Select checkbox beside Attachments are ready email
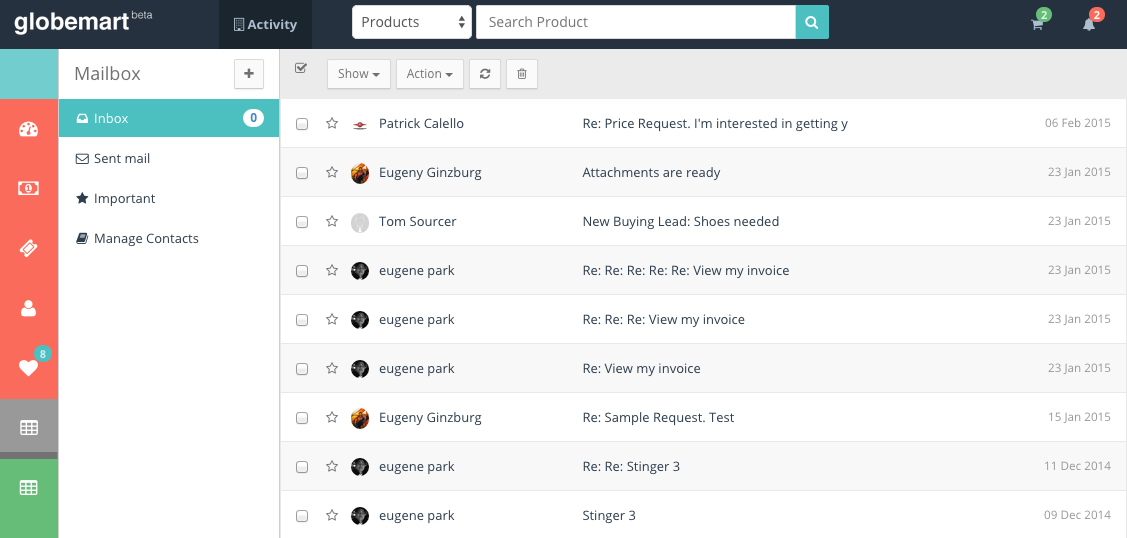Screen dimensions: 1127x538 point(302,173)
